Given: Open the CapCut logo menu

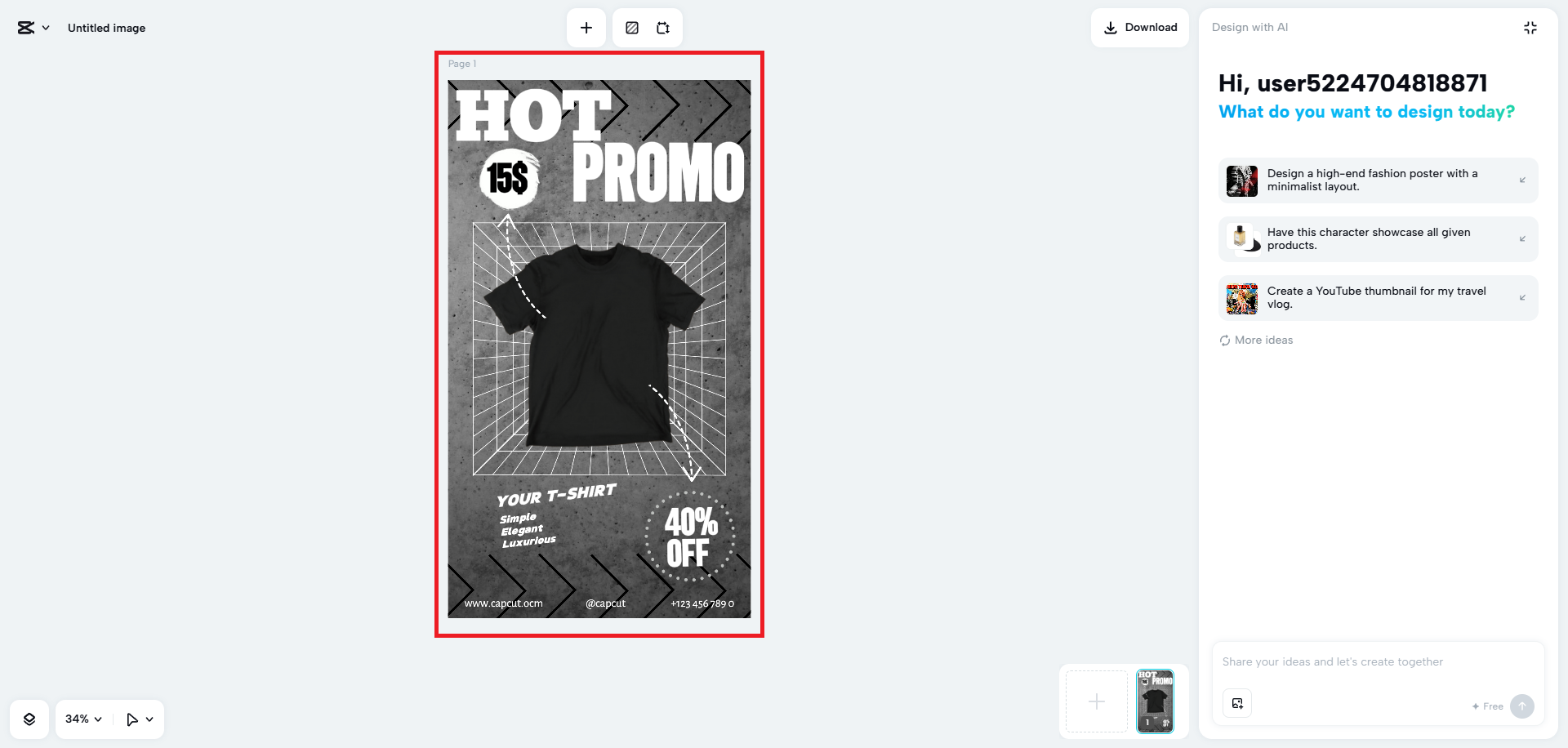Looking at the screenshot, I should click(26, 28).
